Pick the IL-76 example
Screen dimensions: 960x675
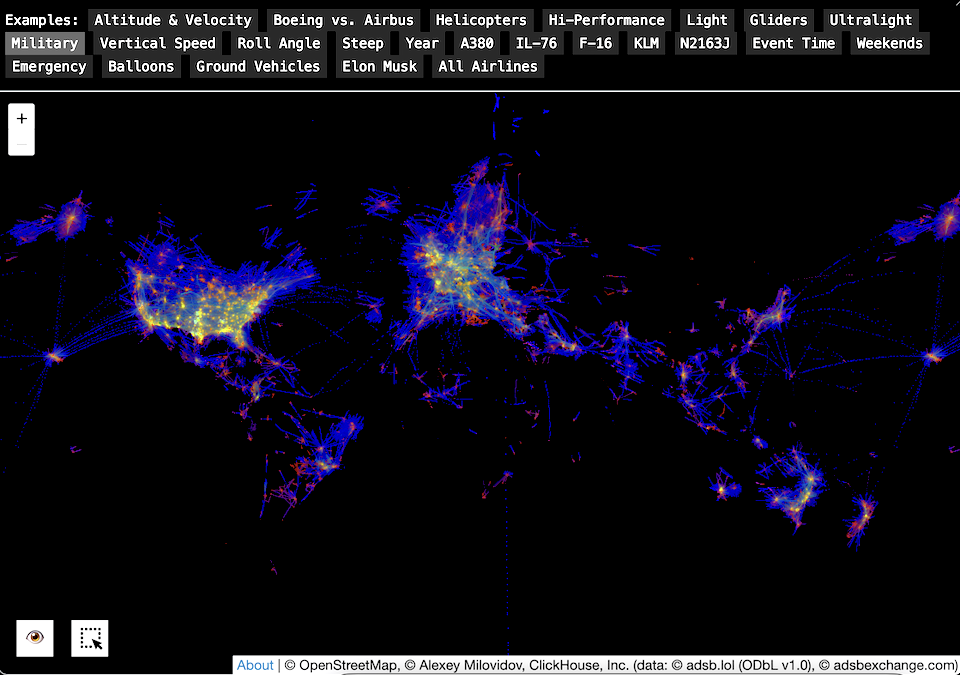[x=536, y=43]
